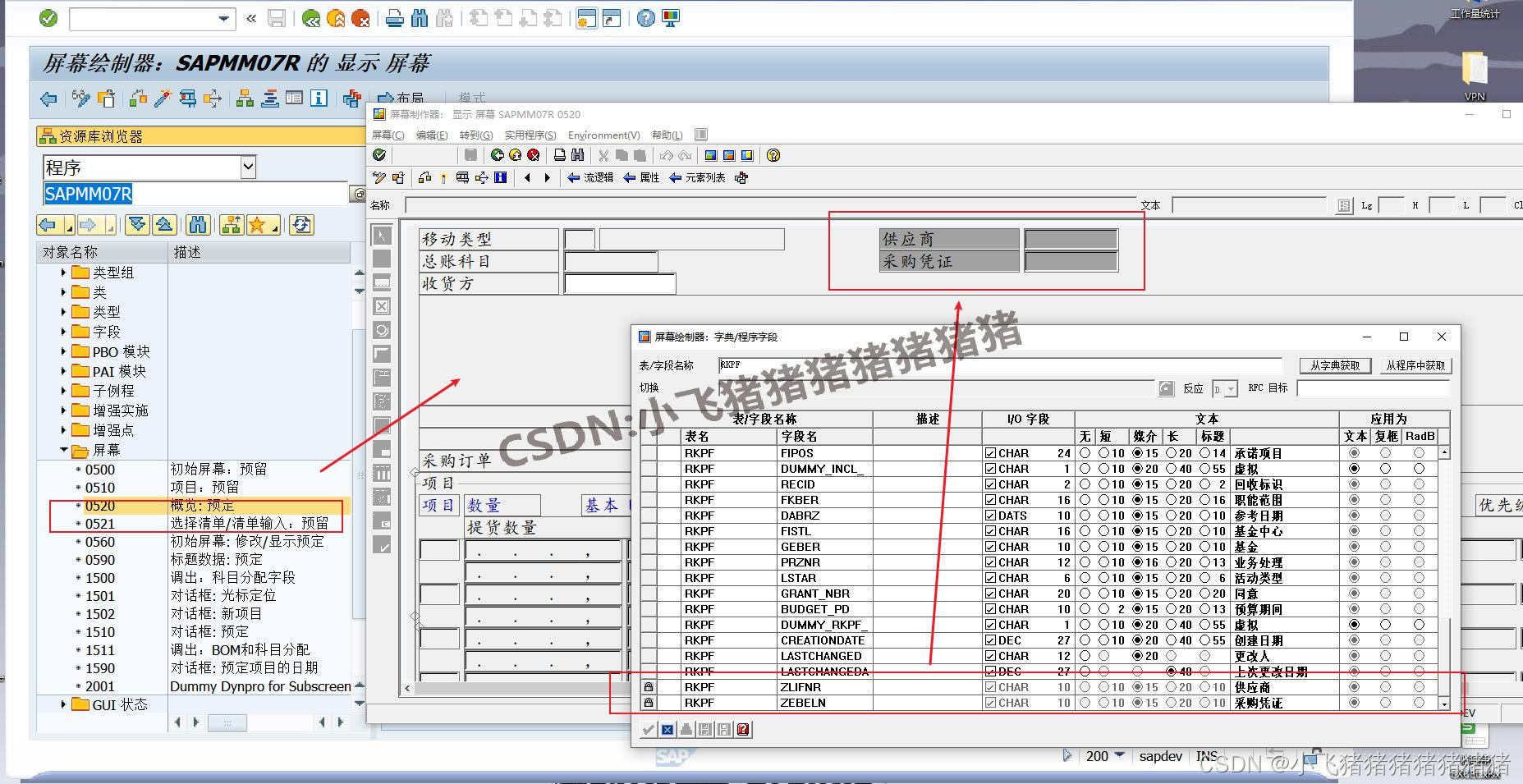1523x784 pixels.
Task: Click the '从程序中获取' button
Action: [x=1415, y=365]
